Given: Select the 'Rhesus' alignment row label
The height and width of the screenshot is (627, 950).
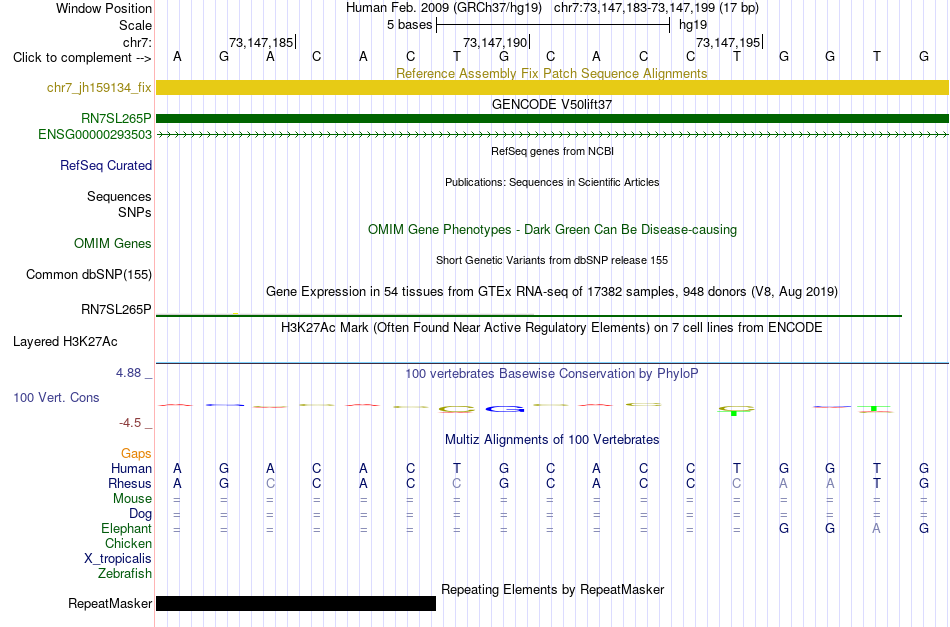Looking at the screenshot, I should [x=130, y=483].
